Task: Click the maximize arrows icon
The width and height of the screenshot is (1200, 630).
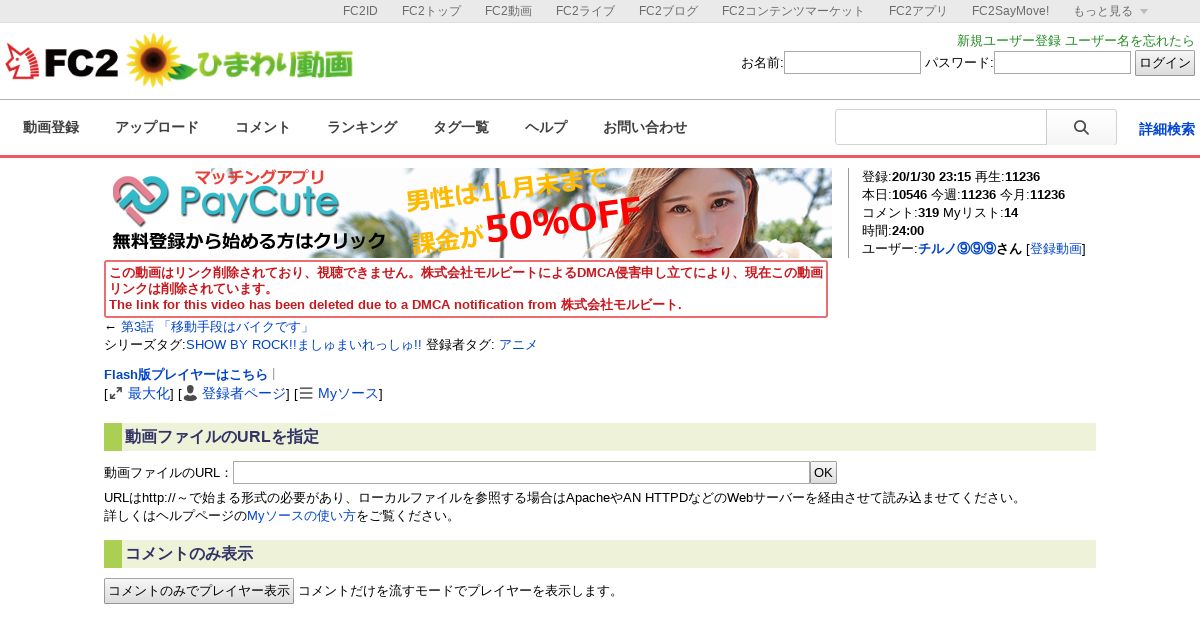Action: coord(116,394)
